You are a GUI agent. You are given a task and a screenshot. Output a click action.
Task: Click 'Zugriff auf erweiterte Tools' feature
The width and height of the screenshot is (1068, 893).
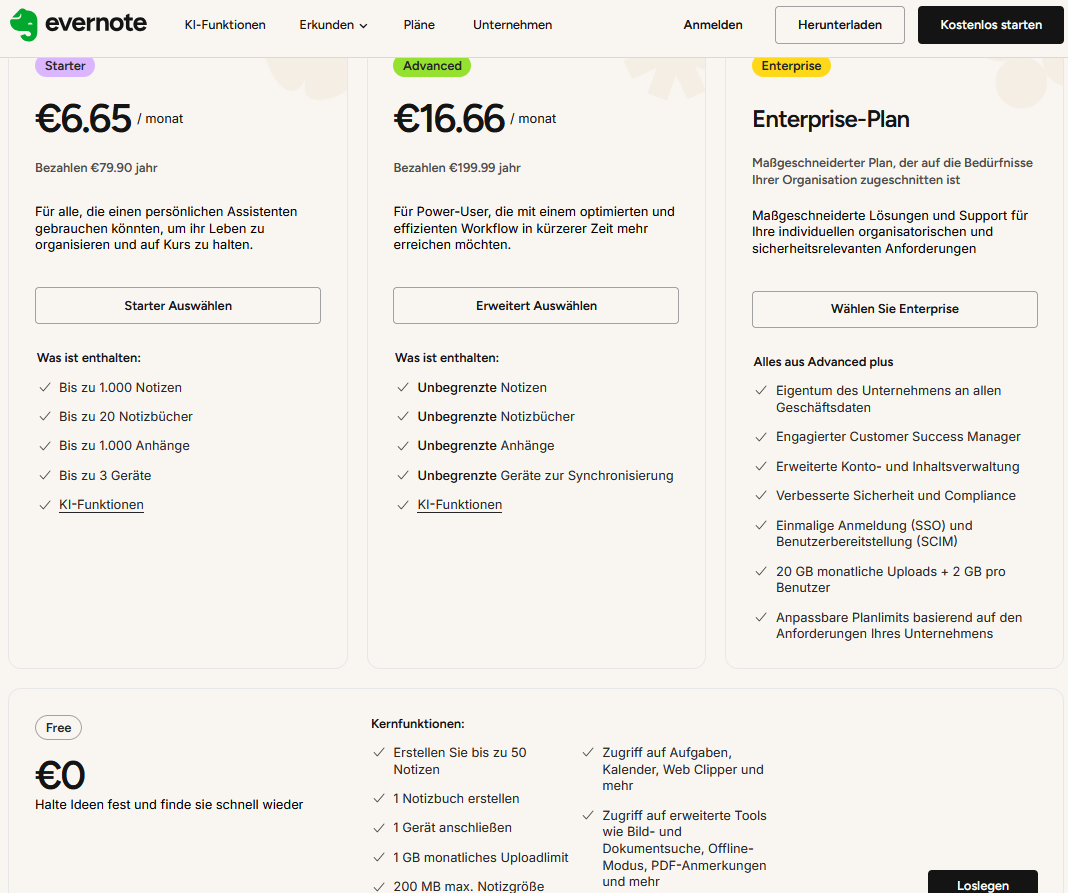[684, 848]
